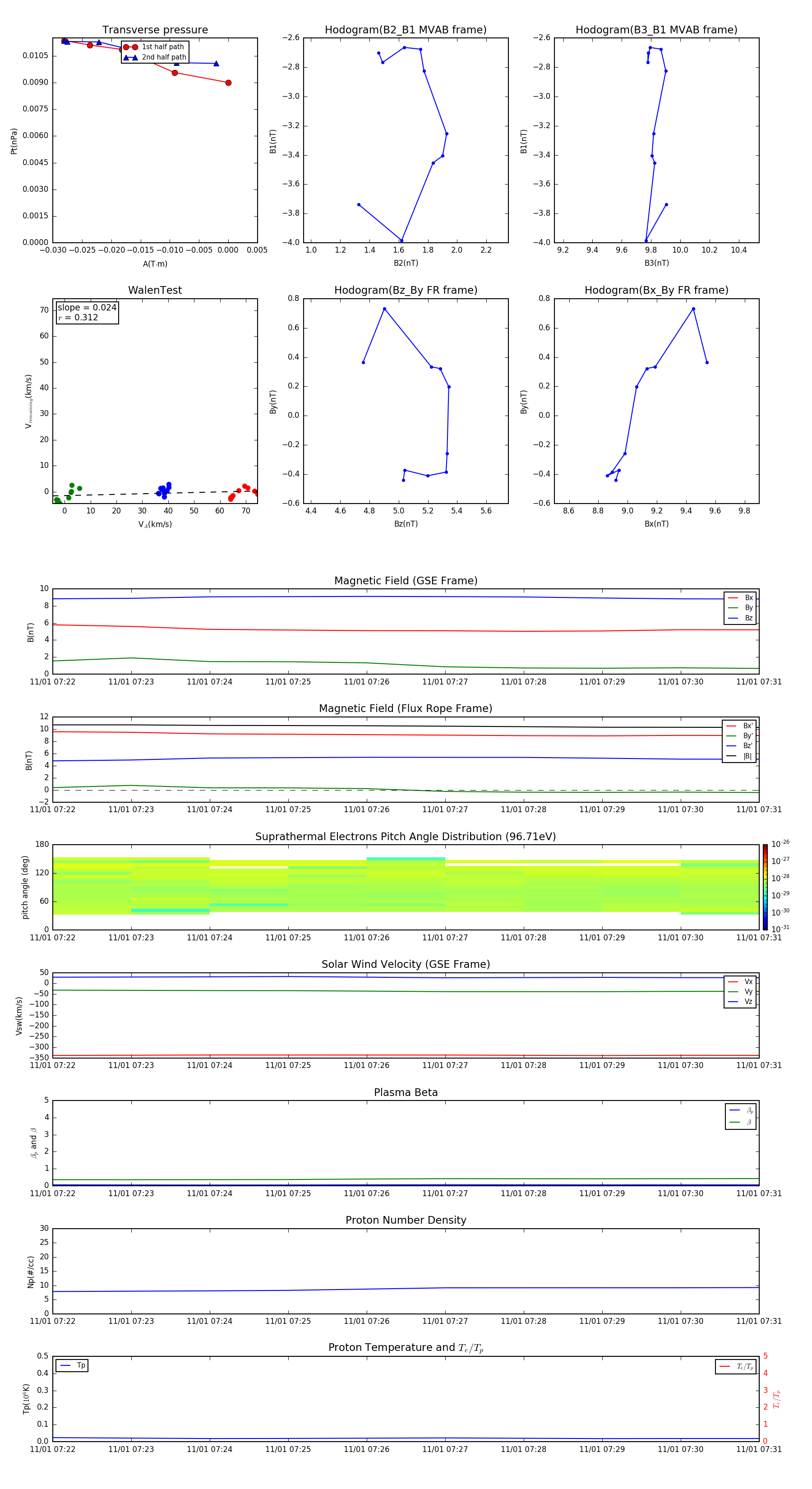Click the Hodogram(Bx_By FR frame) title

coord(656,290)
